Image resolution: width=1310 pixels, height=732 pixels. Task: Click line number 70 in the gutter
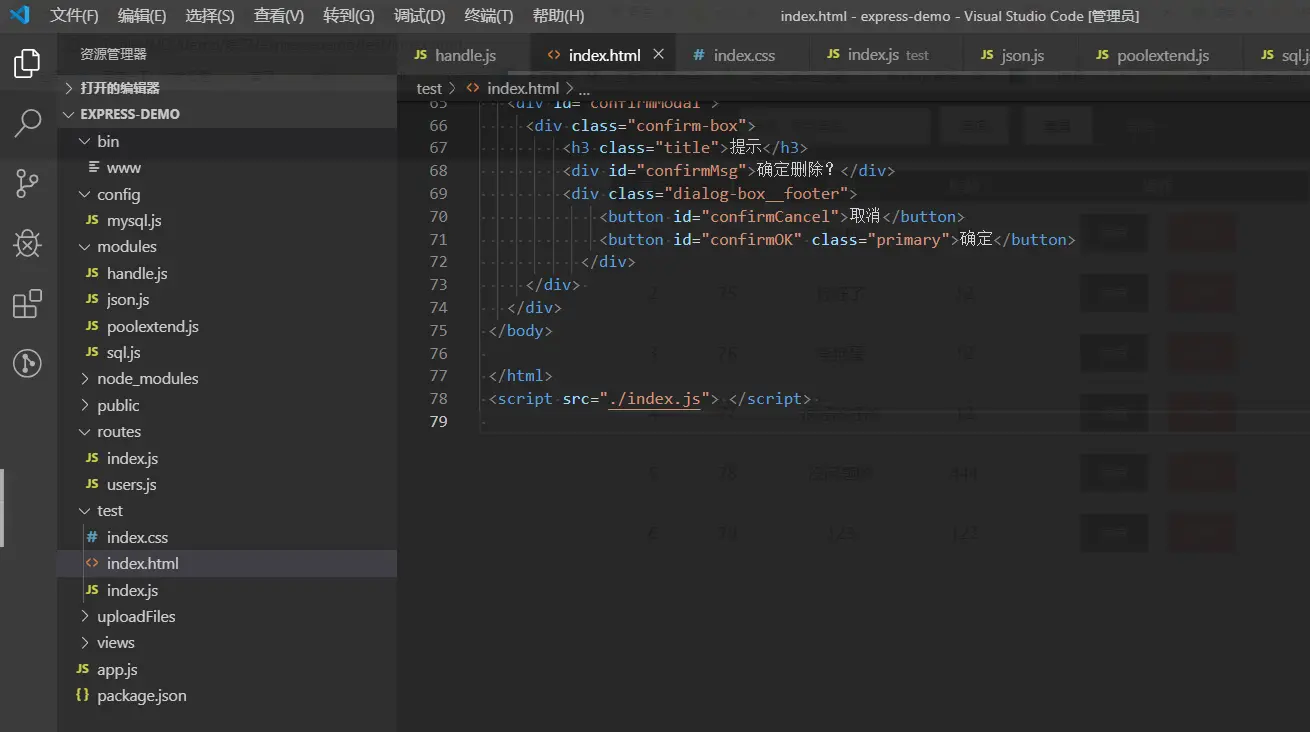pos(438,216)
